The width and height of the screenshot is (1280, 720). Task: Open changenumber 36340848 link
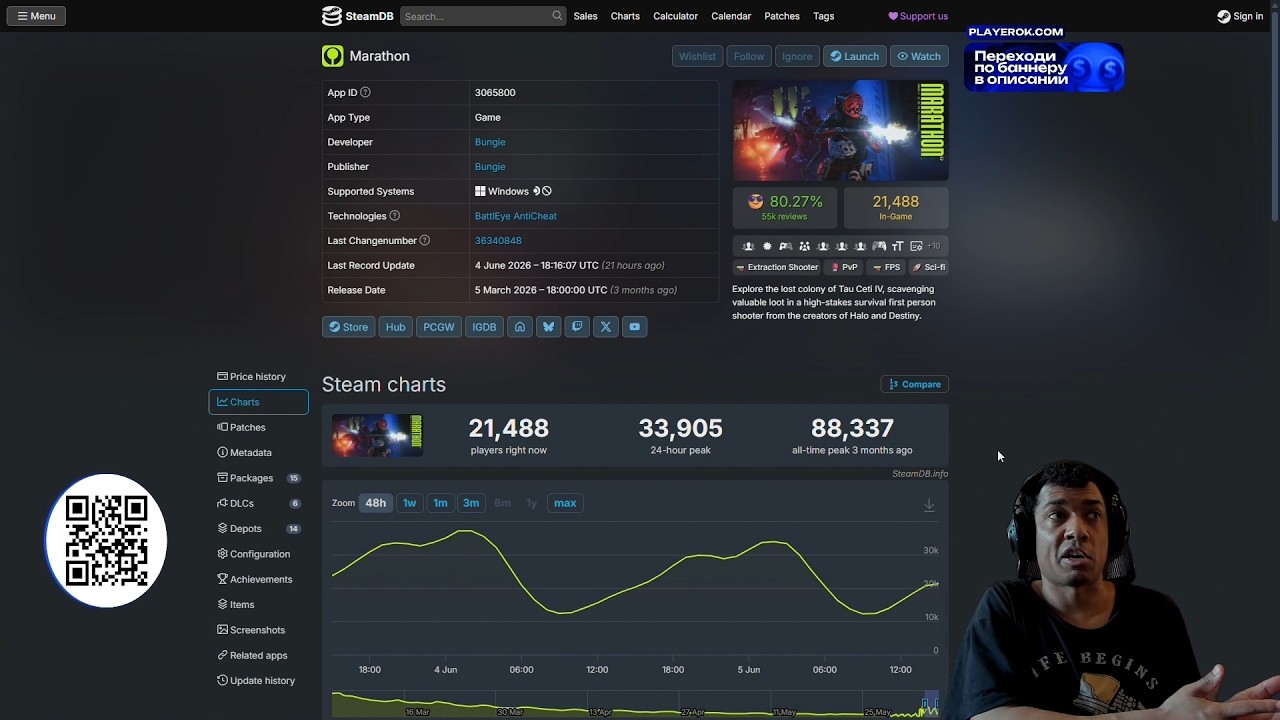point(498,241)
